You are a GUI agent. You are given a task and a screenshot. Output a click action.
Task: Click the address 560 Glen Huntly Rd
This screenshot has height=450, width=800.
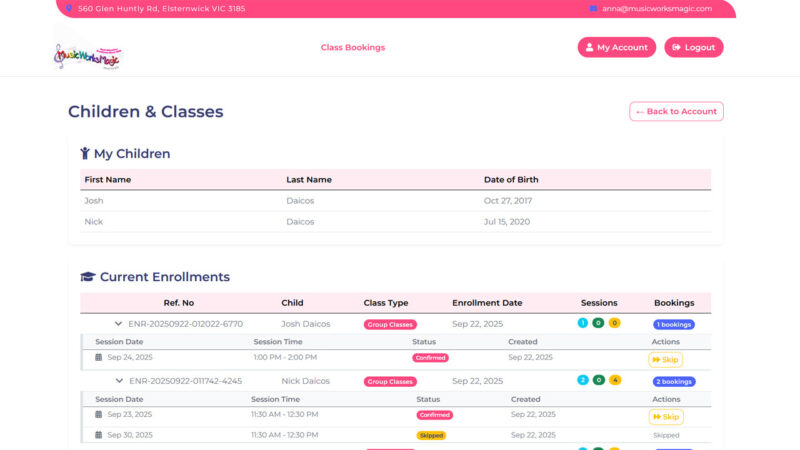pos(161,8)
